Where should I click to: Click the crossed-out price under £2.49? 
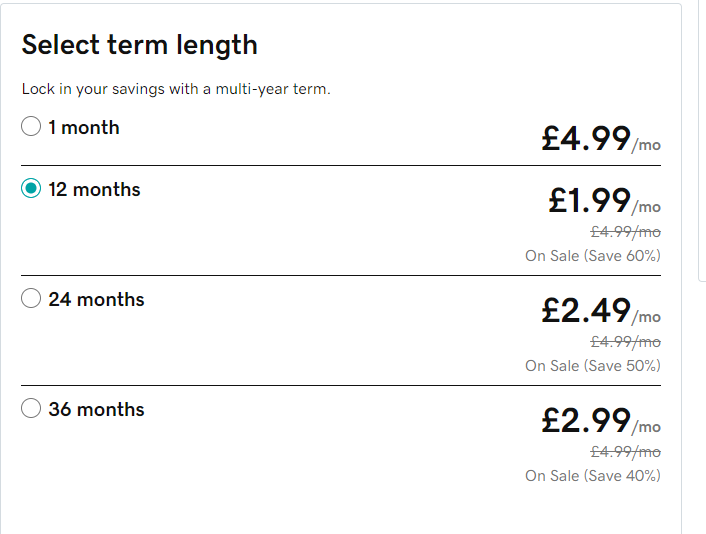coord(625,342)
